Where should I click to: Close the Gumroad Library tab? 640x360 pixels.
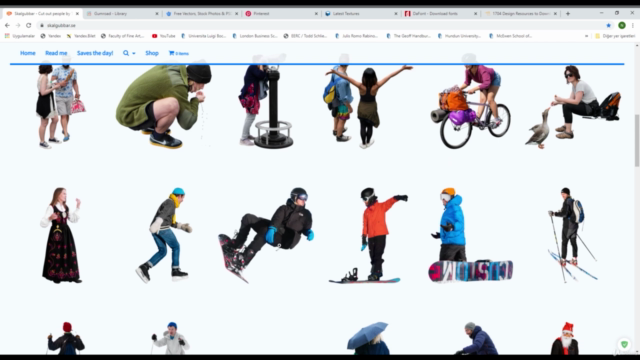tap(157, 13)
